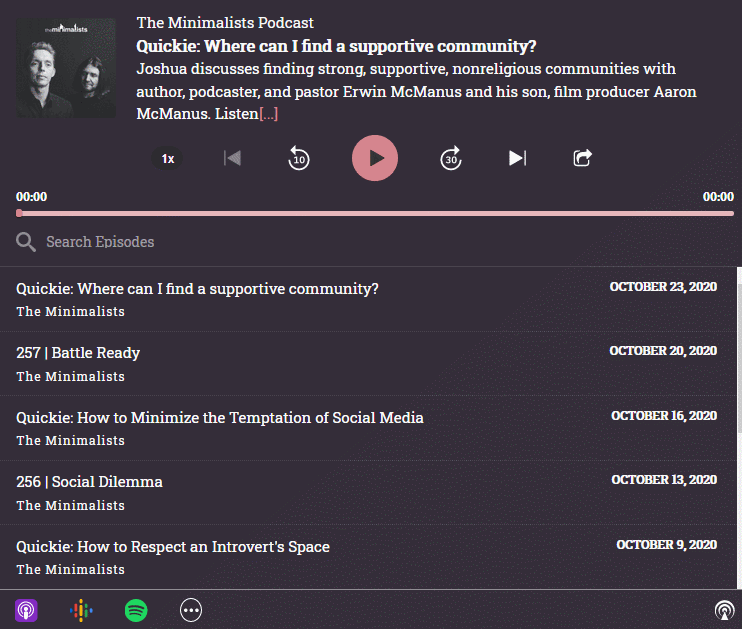Select episode '256 | Social Dilemma'
This screenshot has height=629, width=742.
[368, 493]
